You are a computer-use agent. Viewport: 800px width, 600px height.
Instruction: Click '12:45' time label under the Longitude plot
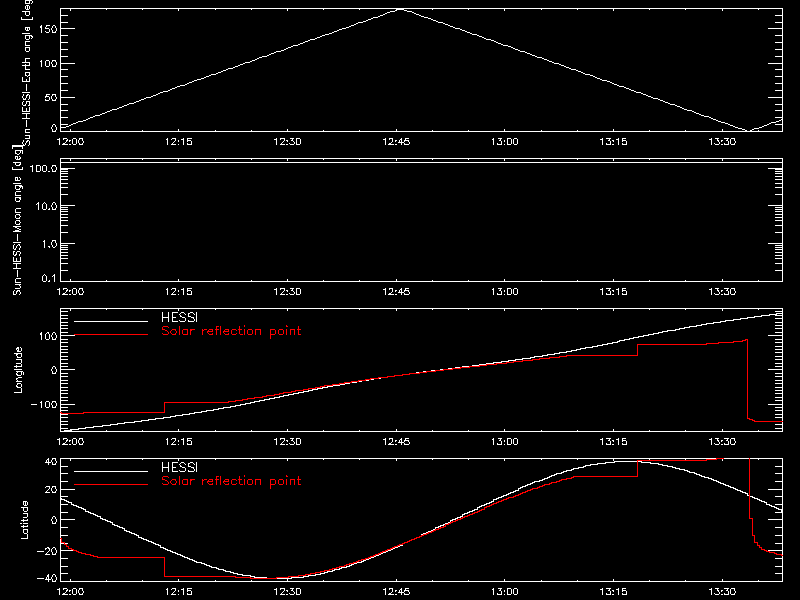(x=396, y=442)
